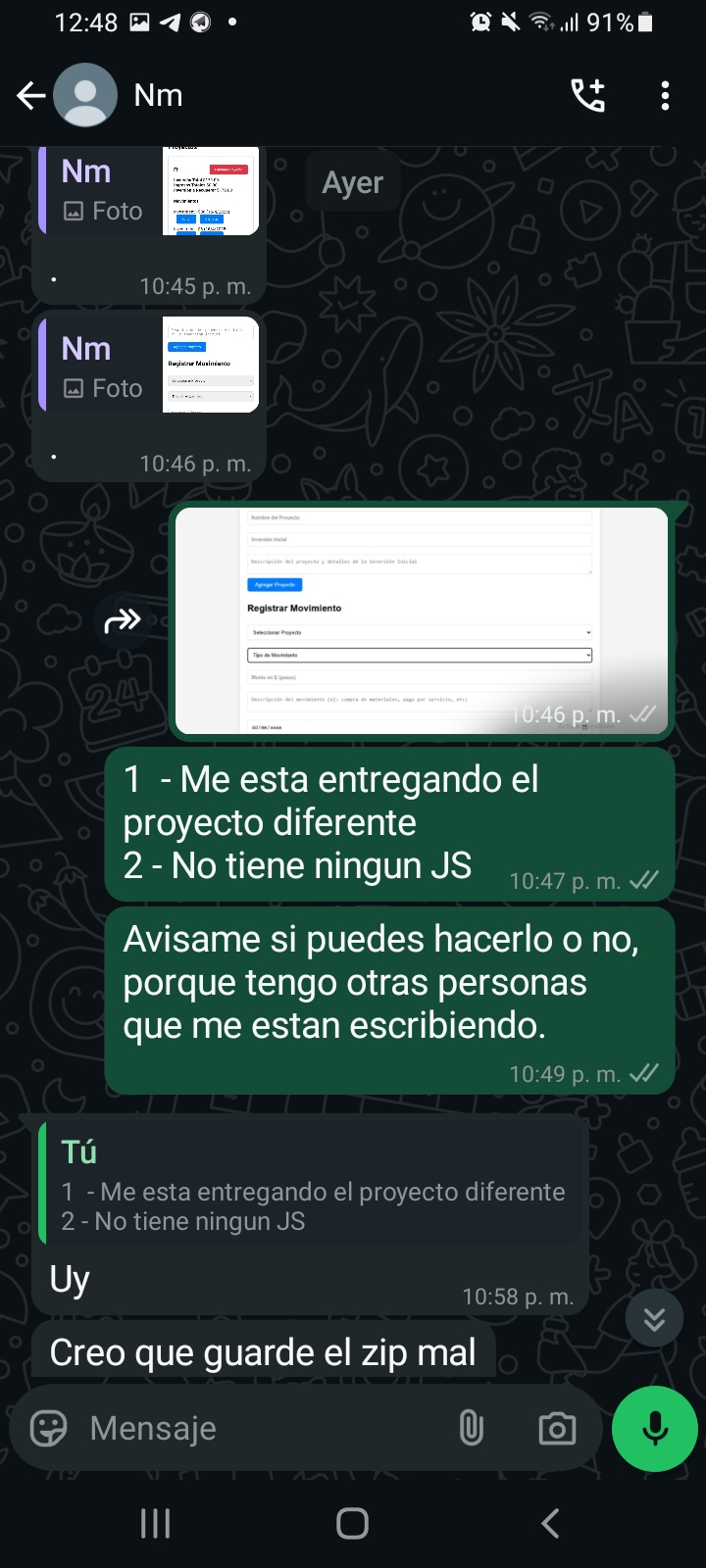This screenshot has width=706, height=1568.
Task: Tap the back arrow to leave chat
Action: [x=31, y=95]
